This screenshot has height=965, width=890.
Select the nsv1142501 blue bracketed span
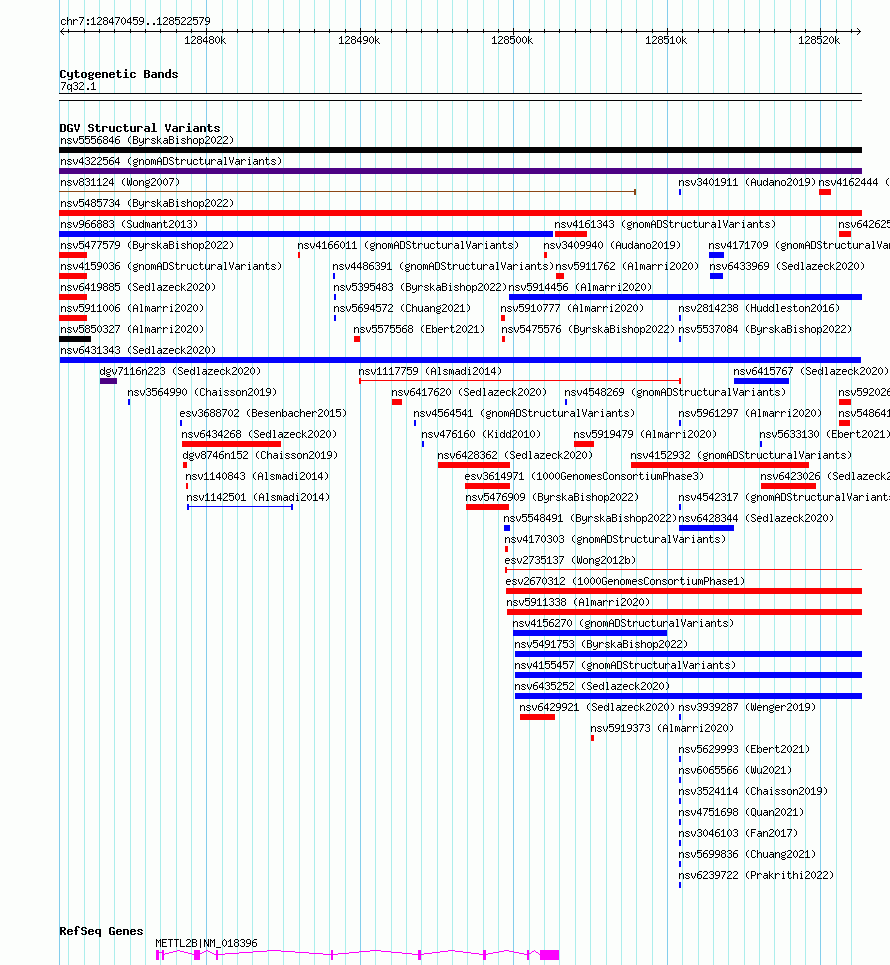[x=240, y=507]
